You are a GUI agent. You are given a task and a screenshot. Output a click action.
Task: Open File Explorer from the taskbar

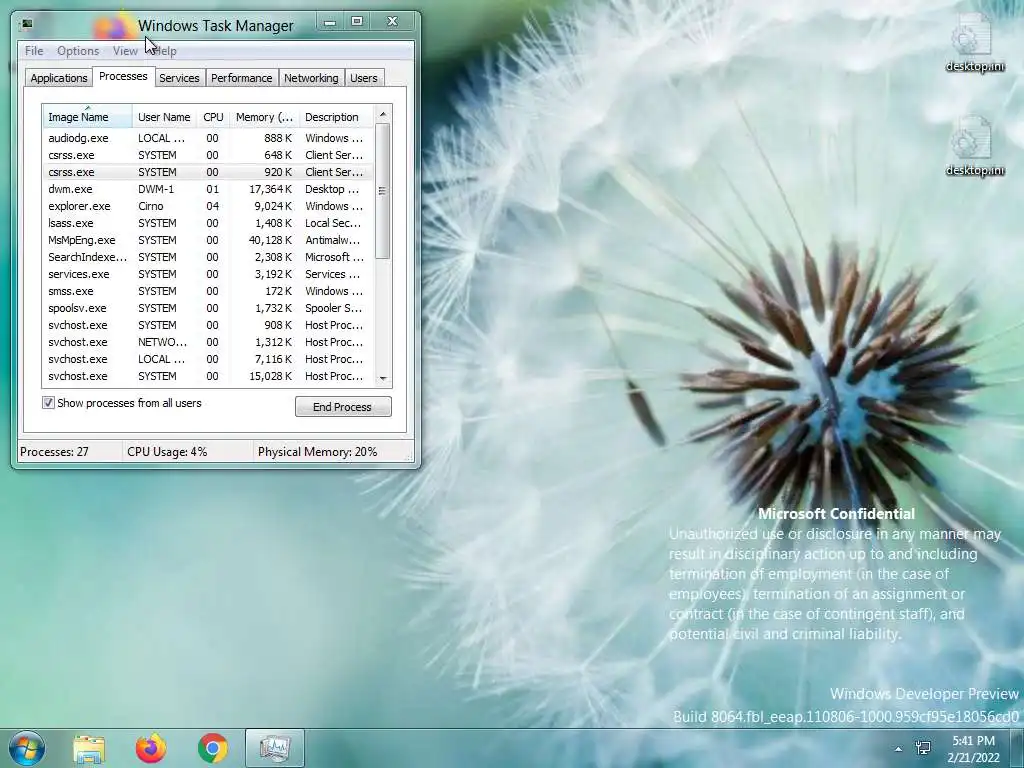[89, 748]
